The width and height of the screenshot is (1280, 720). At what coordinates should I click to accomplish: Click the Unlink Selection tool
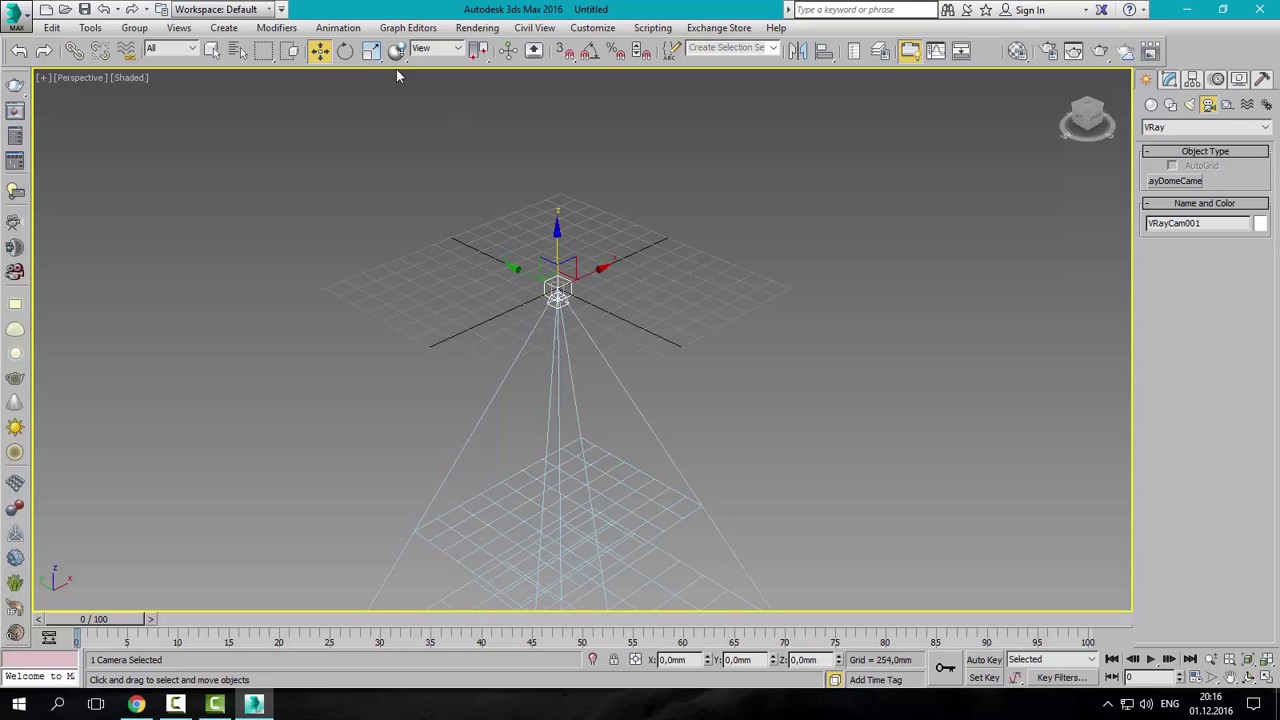(x=100, y=51)
